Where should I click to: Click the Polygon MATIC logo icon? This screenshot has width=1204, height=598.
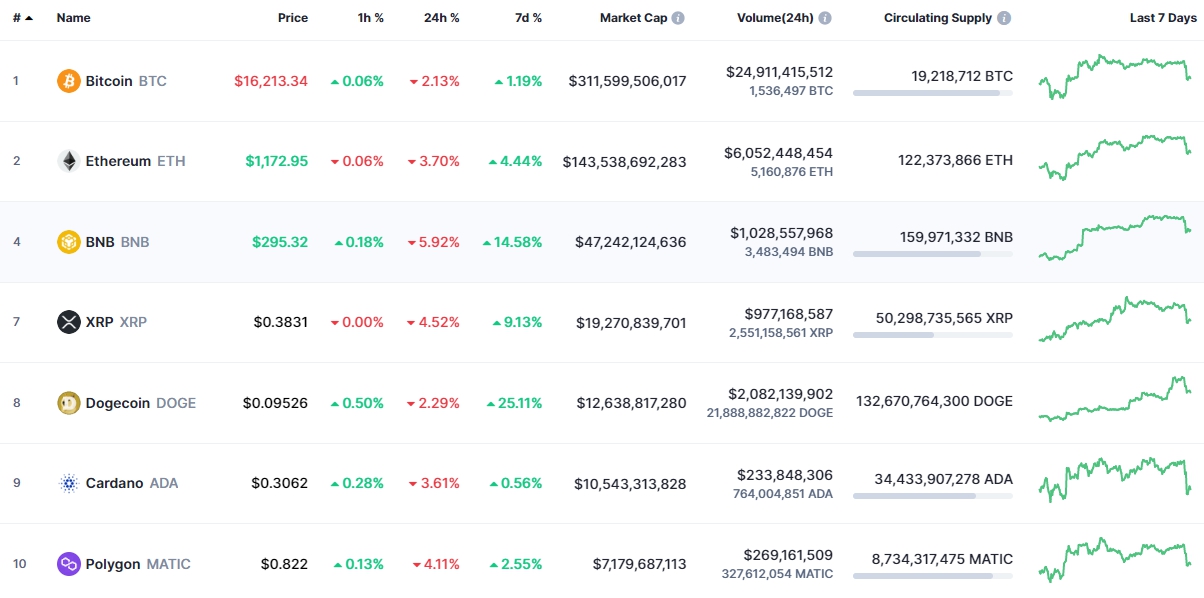point(69,564)
